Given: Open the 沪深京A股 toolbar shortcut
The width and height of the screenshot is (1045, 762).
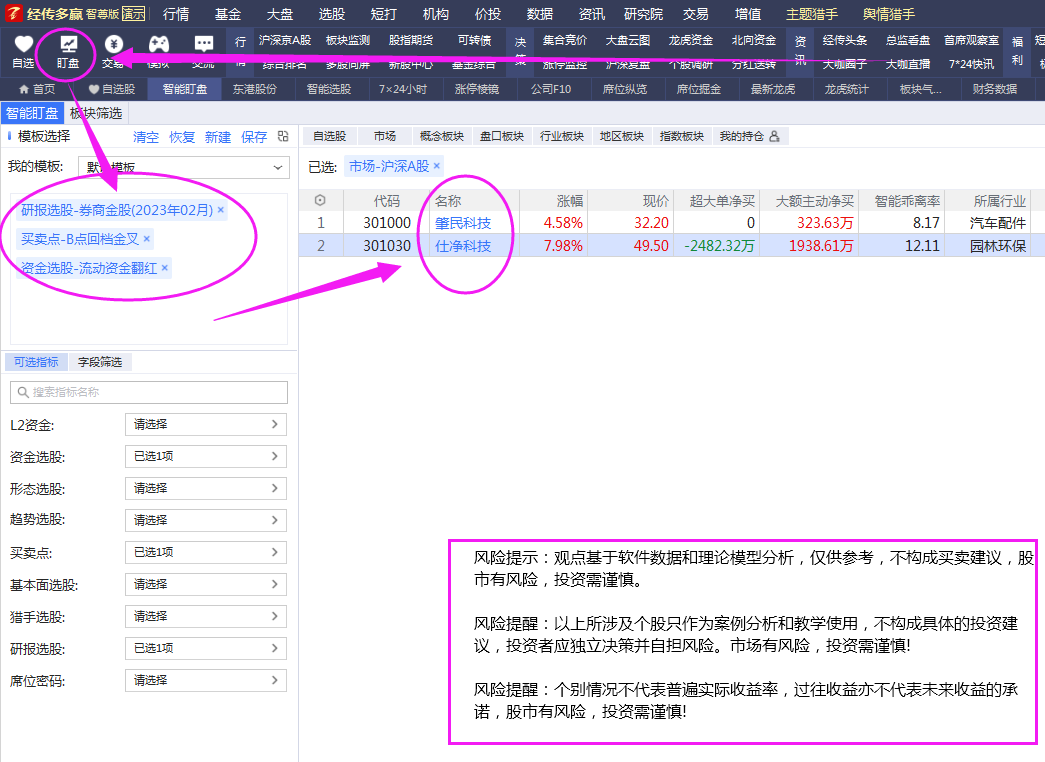Looking at the screenshot, I should [285, 41].
